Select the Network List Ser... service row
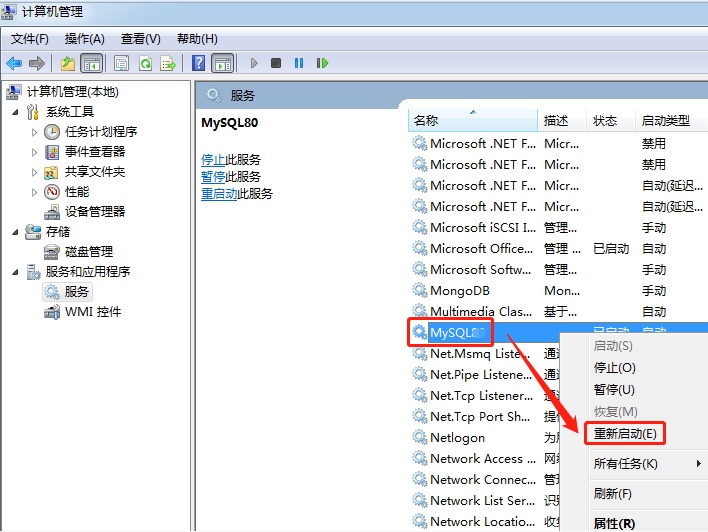Image resolution: width=708 pixels, height=532 pixels. 484,500
